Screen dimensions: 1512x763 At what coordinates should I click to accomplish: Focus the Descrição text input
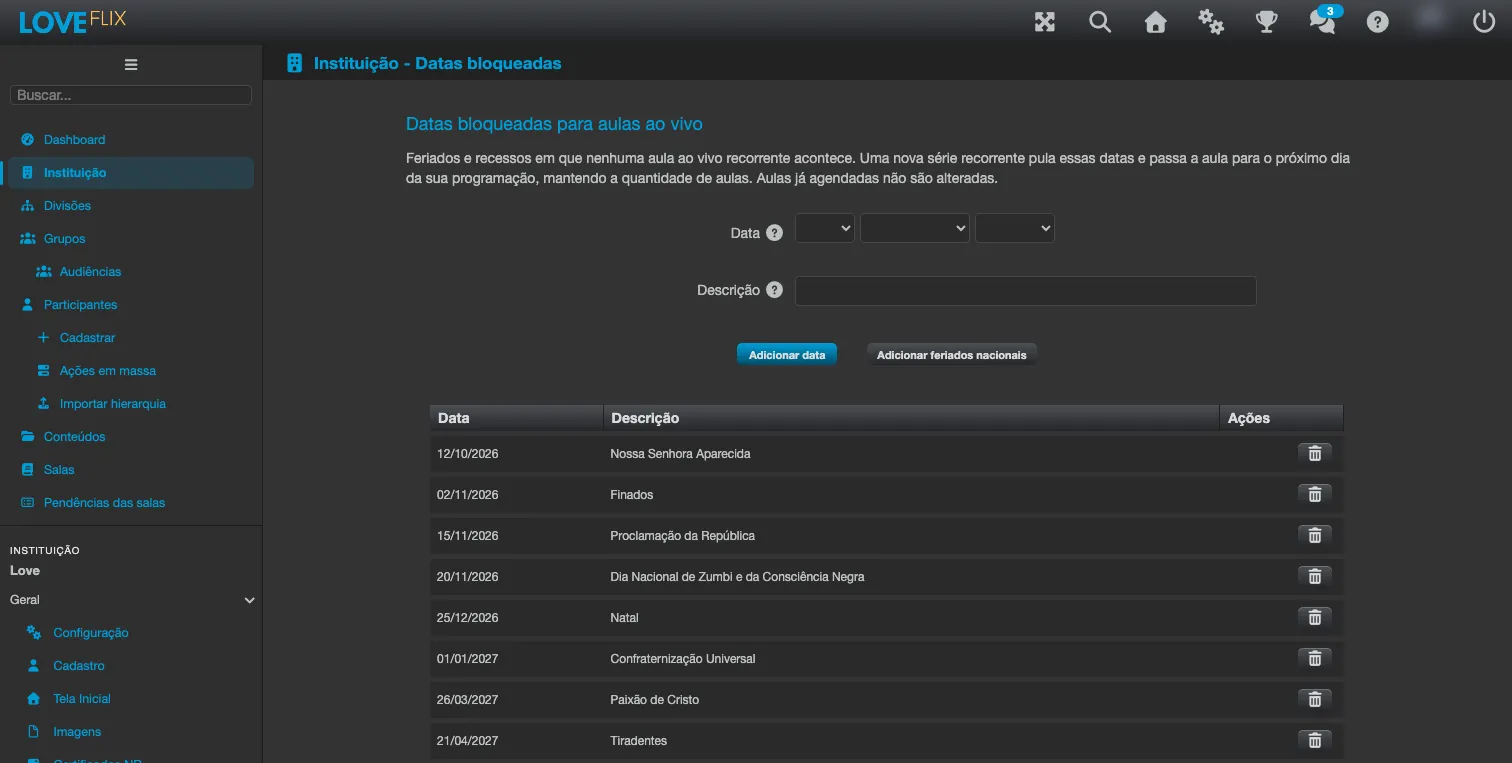pyautogui.click(x=1025, y=291)
